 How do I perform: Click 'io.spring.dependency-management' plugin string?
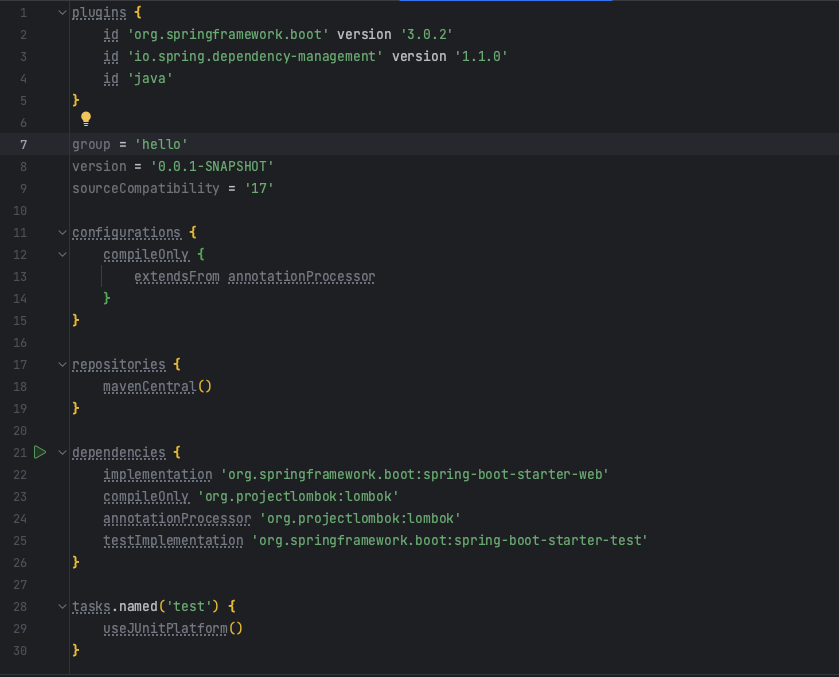click(x=255, y=56)
